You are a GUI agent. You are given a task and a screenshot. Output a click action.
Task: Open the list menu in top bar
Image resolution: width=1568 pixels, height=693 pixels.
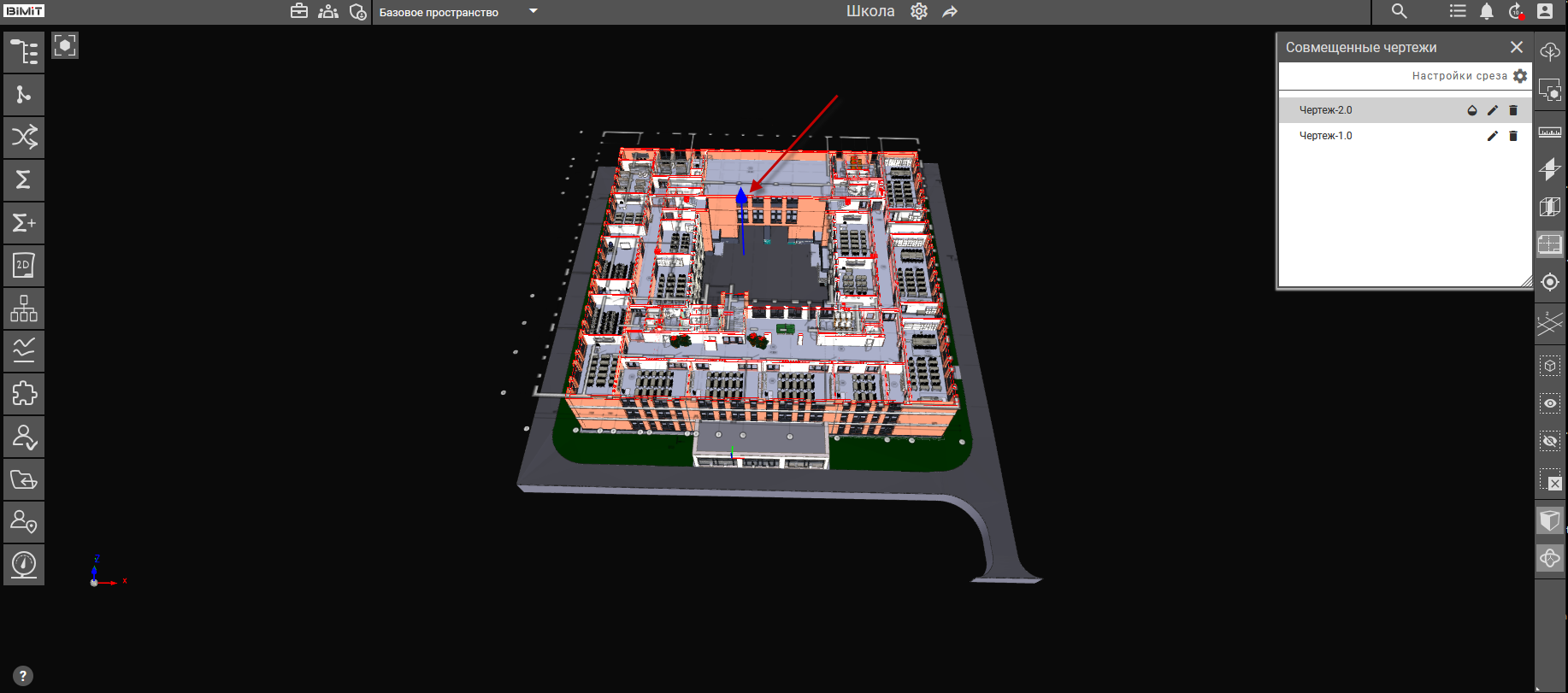[x=1458, y=12]
